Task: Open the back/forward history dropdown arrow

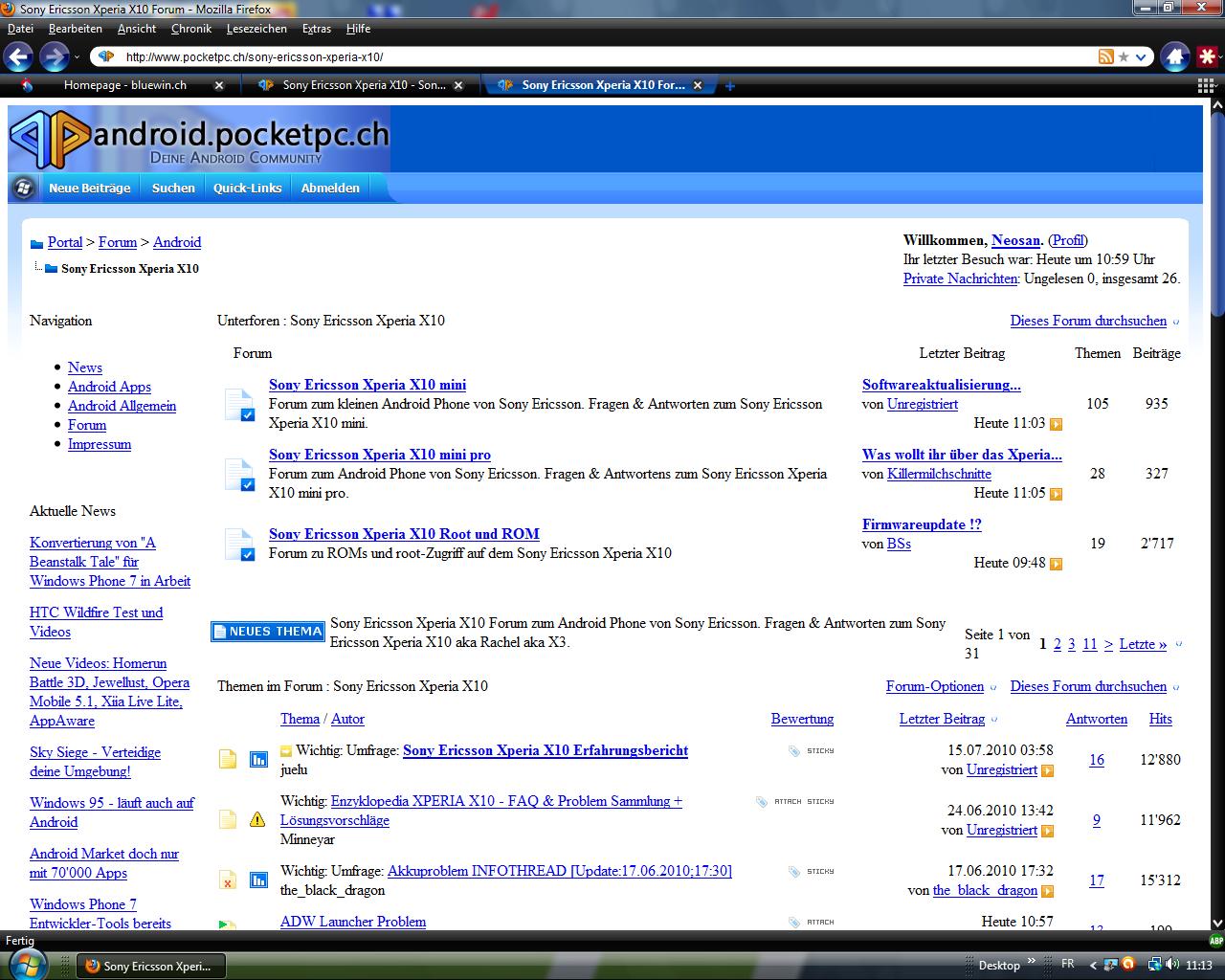Action: (x=78, y=57)
